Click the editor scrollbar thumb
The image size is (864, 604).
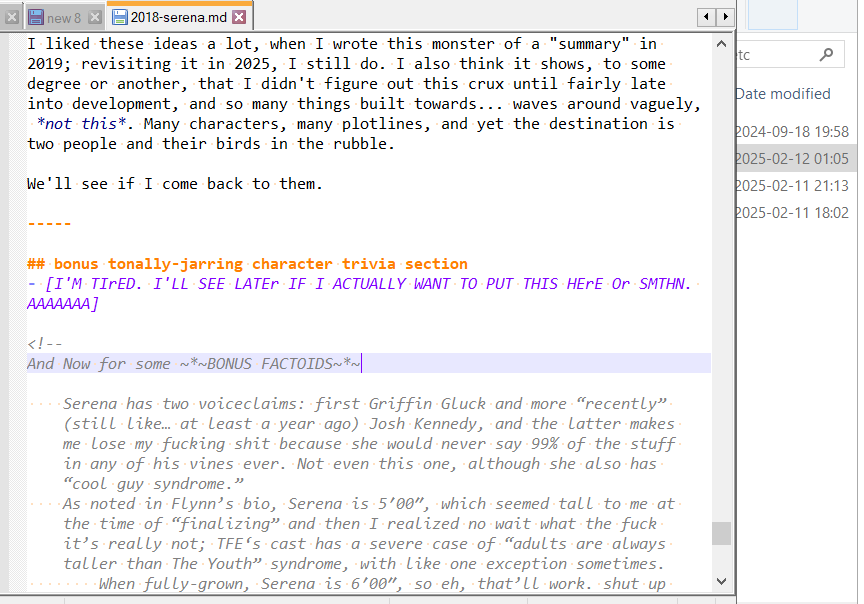point(721,535)
